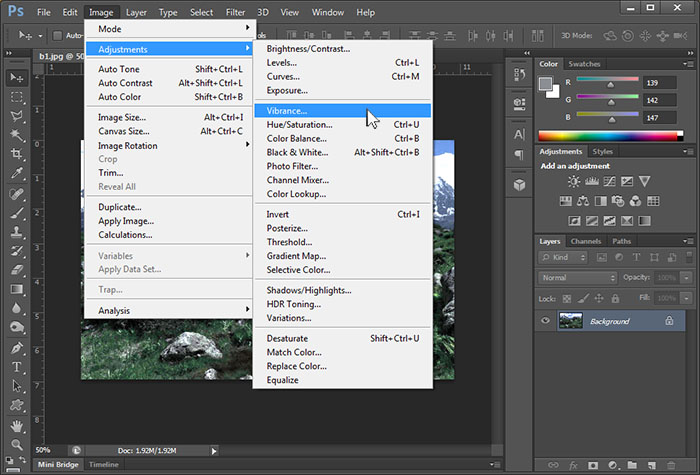This screenshot has height=475, width=700.
Task: Click the Background layer thumbnail
Action: 571,321
